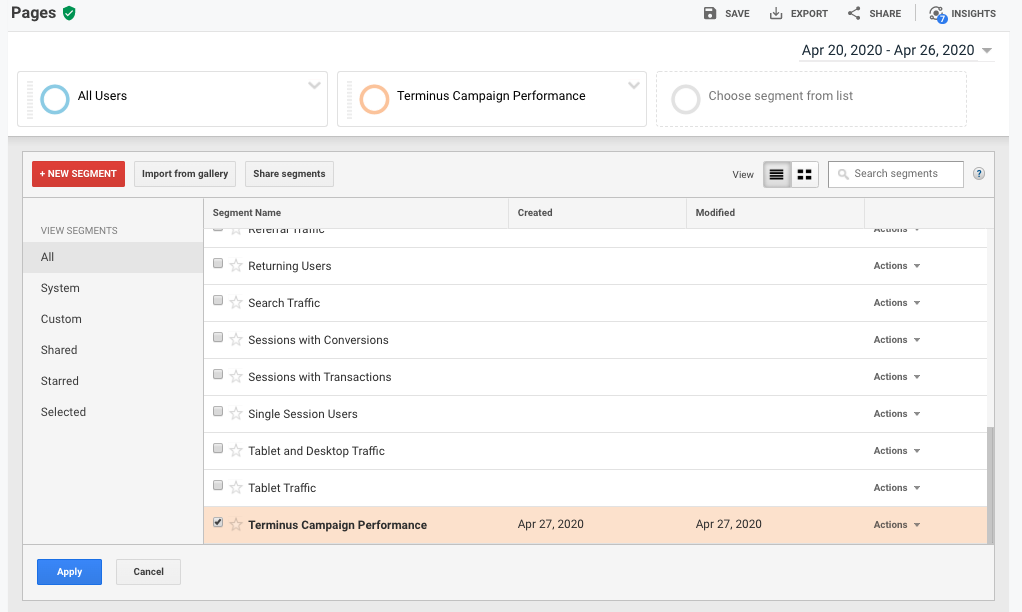The image size is (1022, 612).
Task: Star the Returning Users segment
Action: (236, 265)
